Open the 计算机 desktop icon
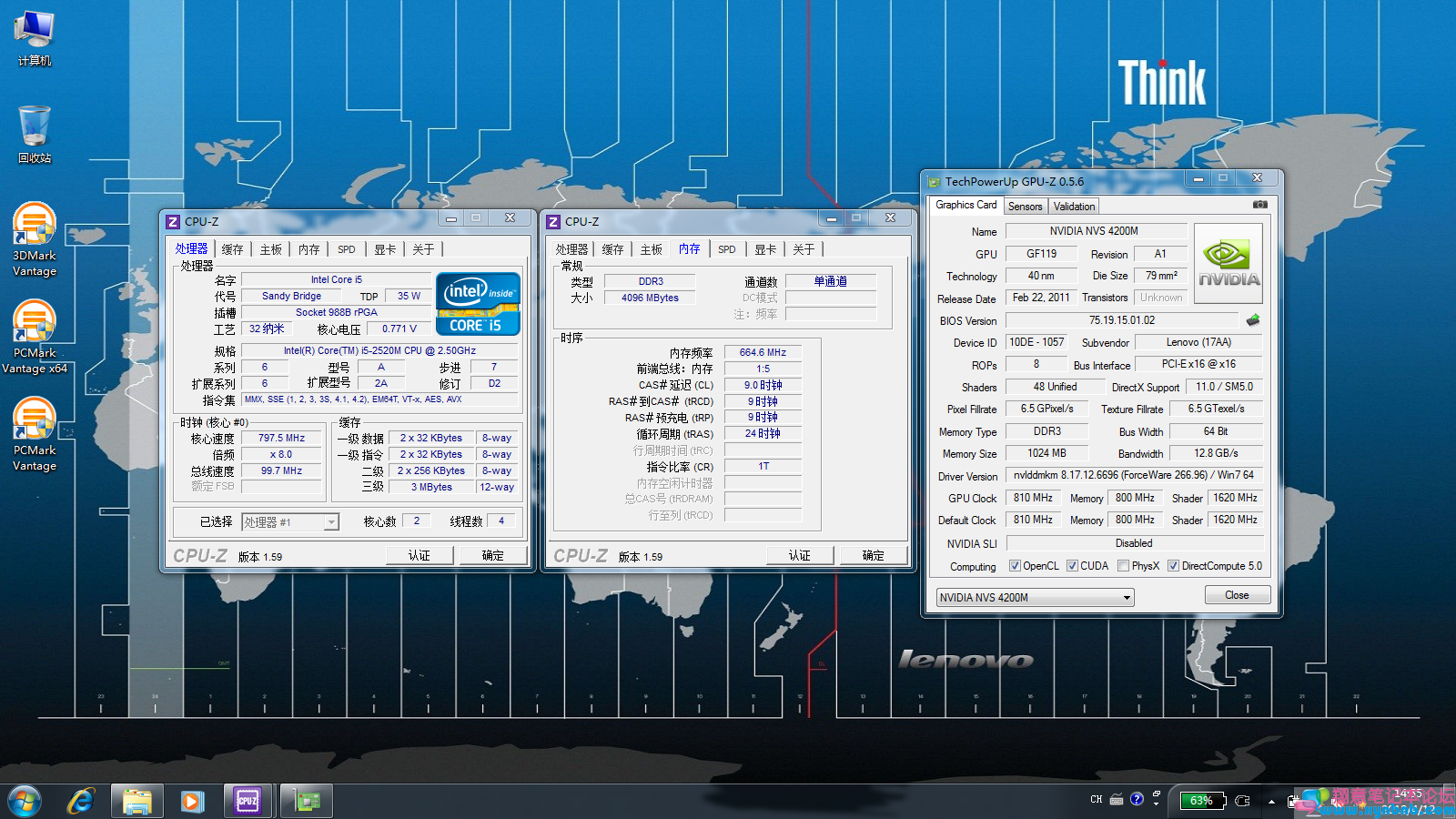This screenshot has width=1456, height=819. [x=35, y=38]
